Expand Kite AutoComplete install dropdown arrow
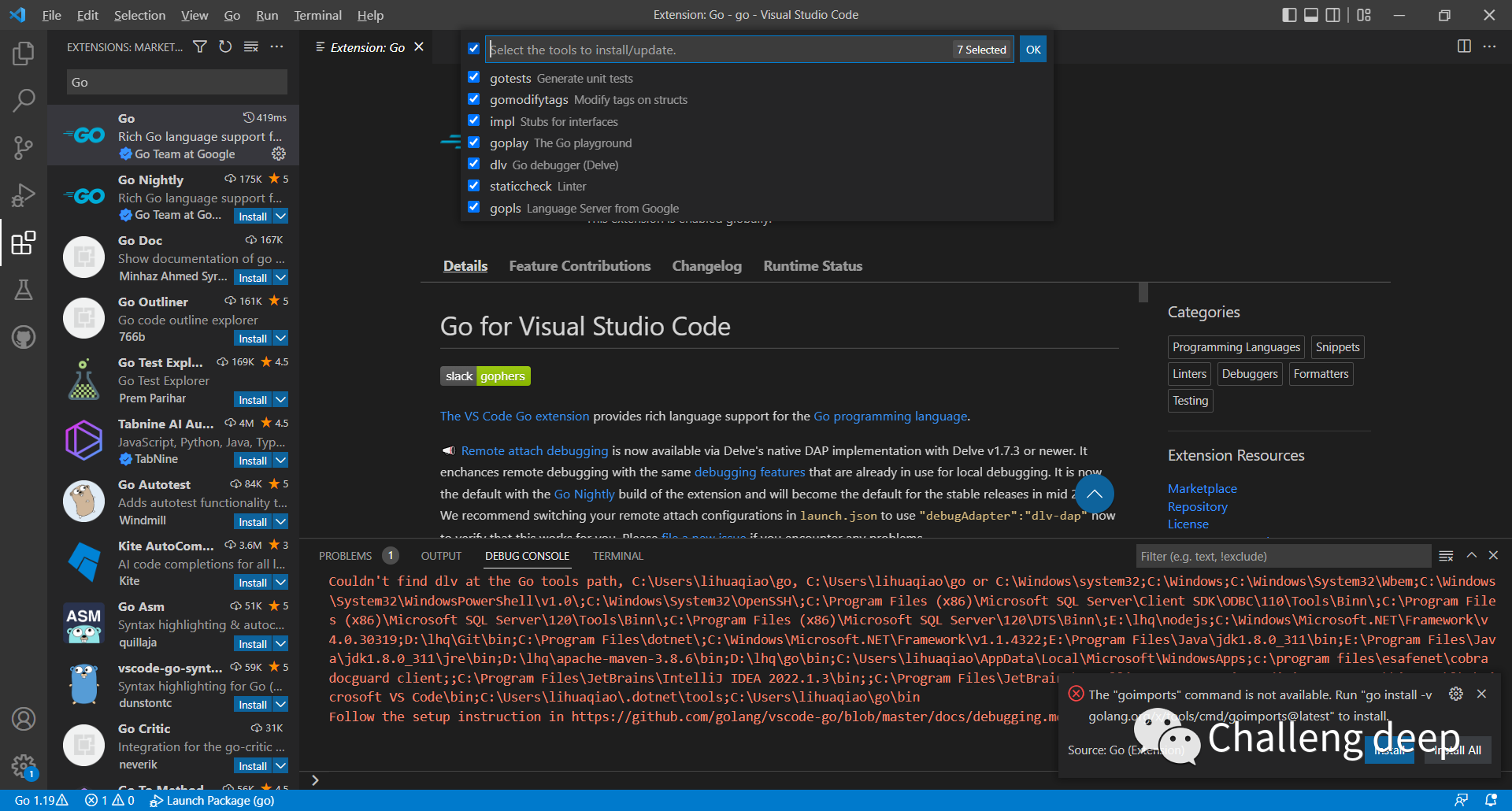Viewport: 1512px width, 811px height. coord(281,582)
